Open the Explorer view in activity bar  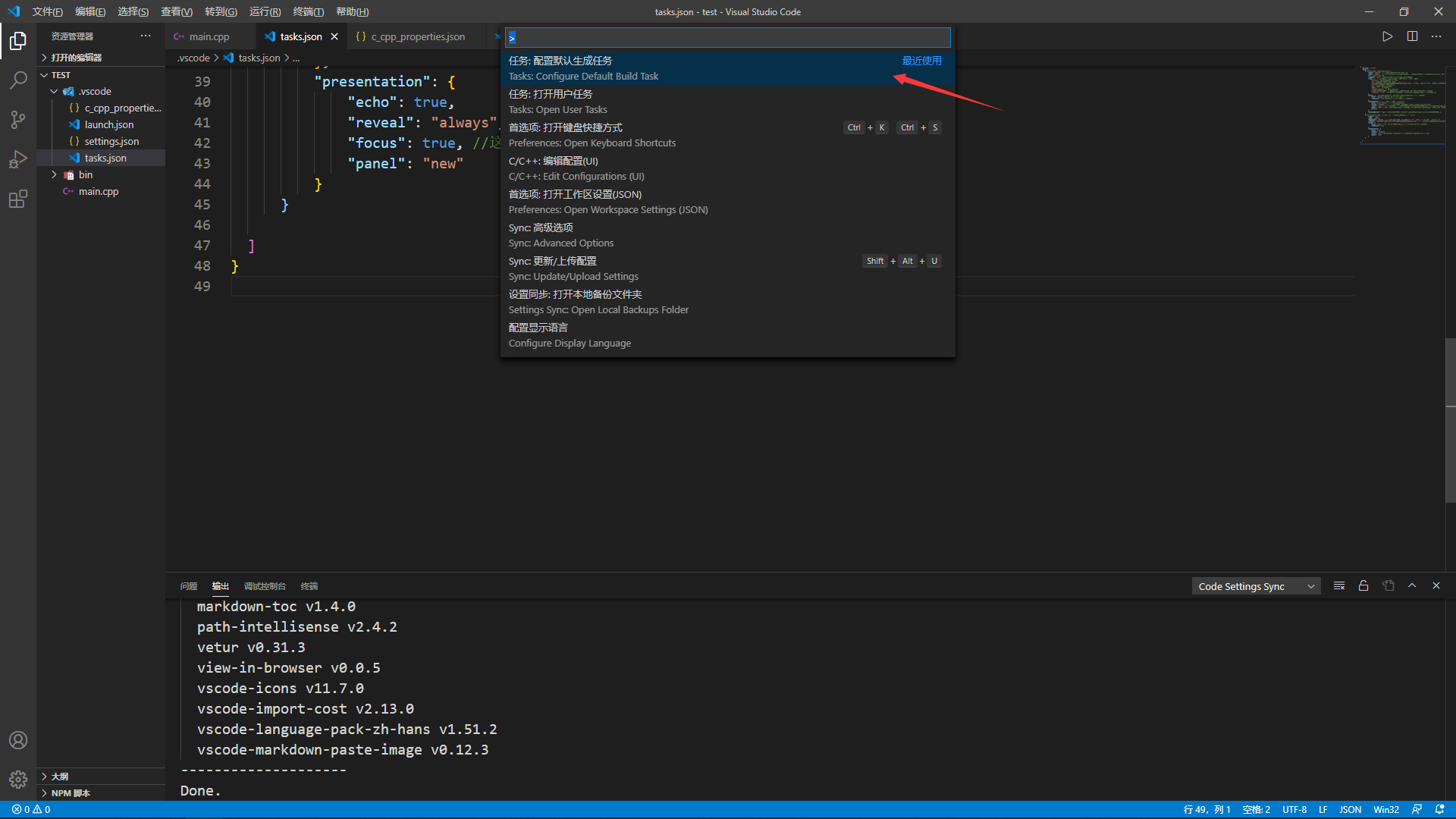18,40
